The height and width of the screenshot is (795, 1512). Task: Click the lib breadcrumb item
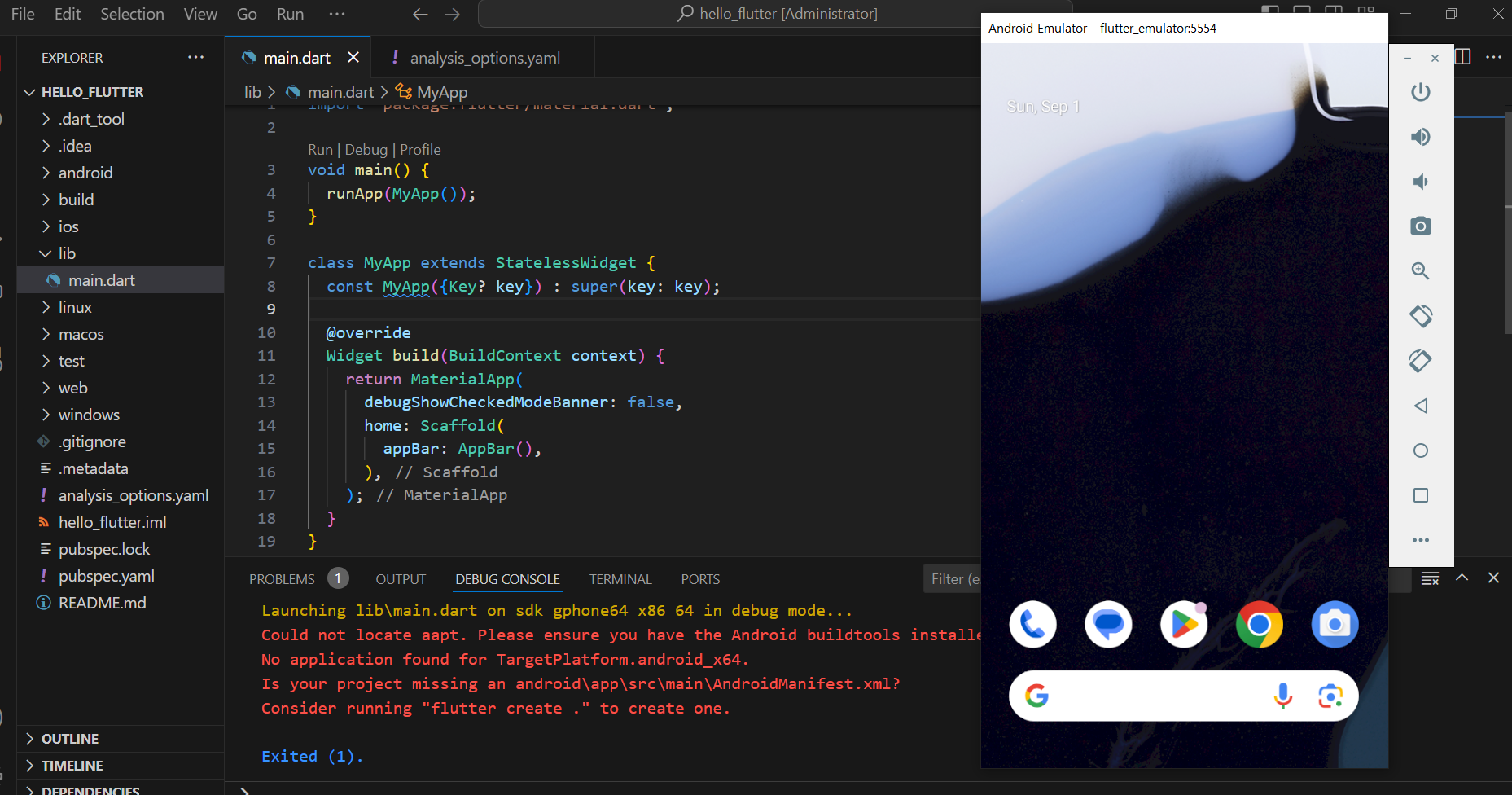pos(252,92)
